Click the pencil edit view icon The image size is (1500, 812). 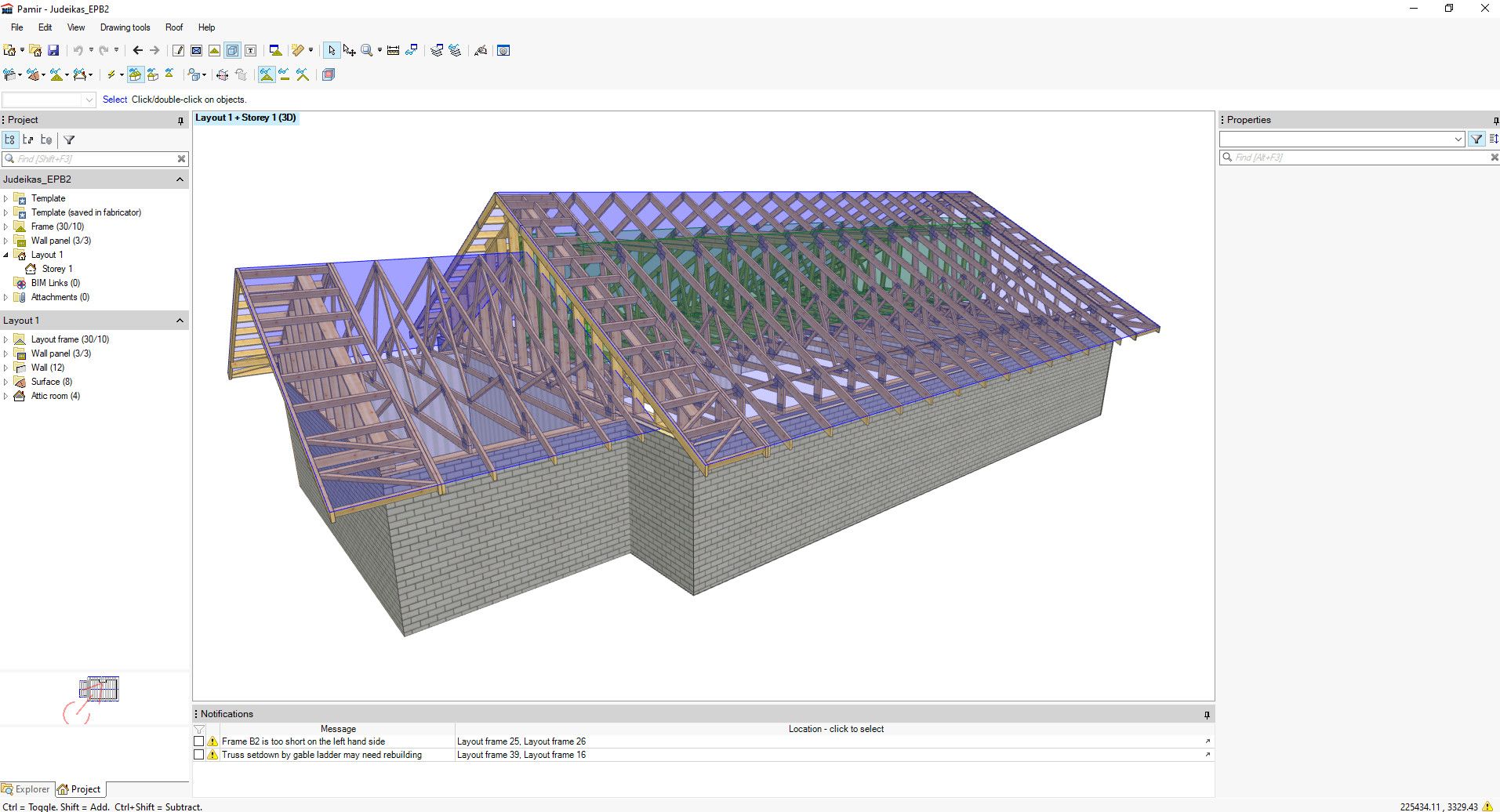[x=178, y=50]
